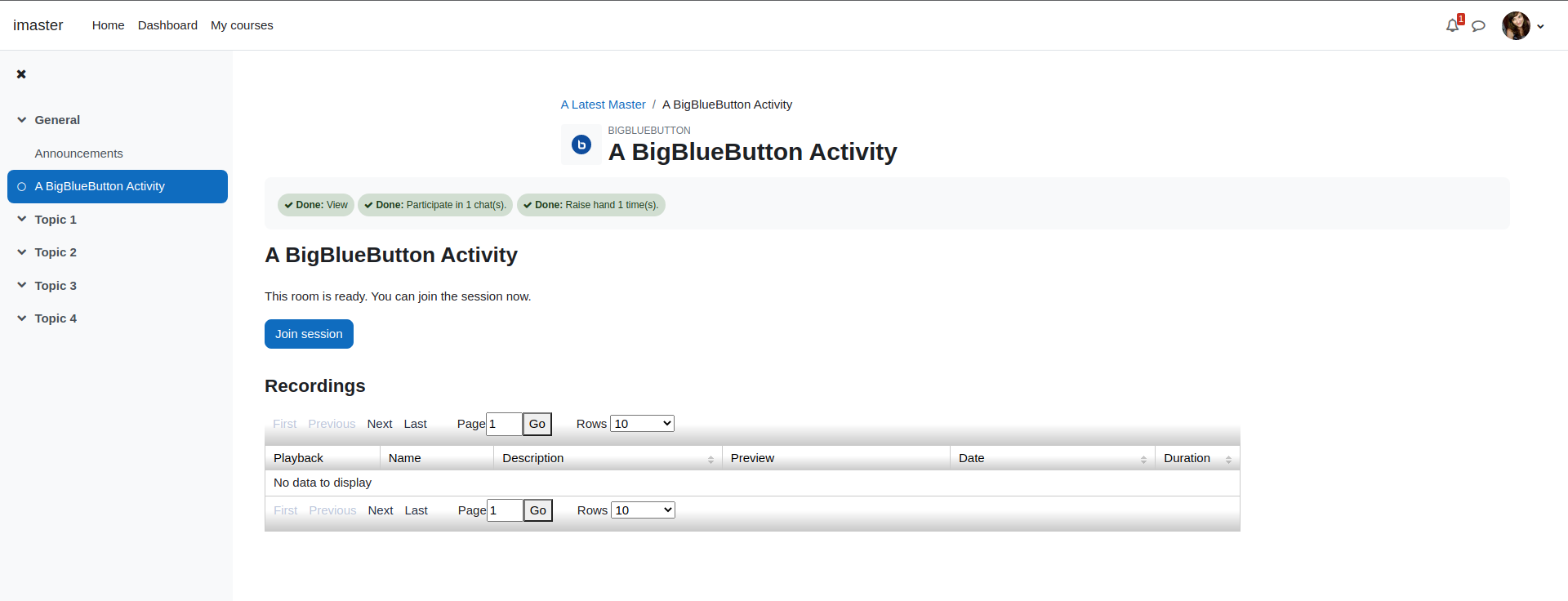Click First in top recordings paginator

[x=284, y=424]
